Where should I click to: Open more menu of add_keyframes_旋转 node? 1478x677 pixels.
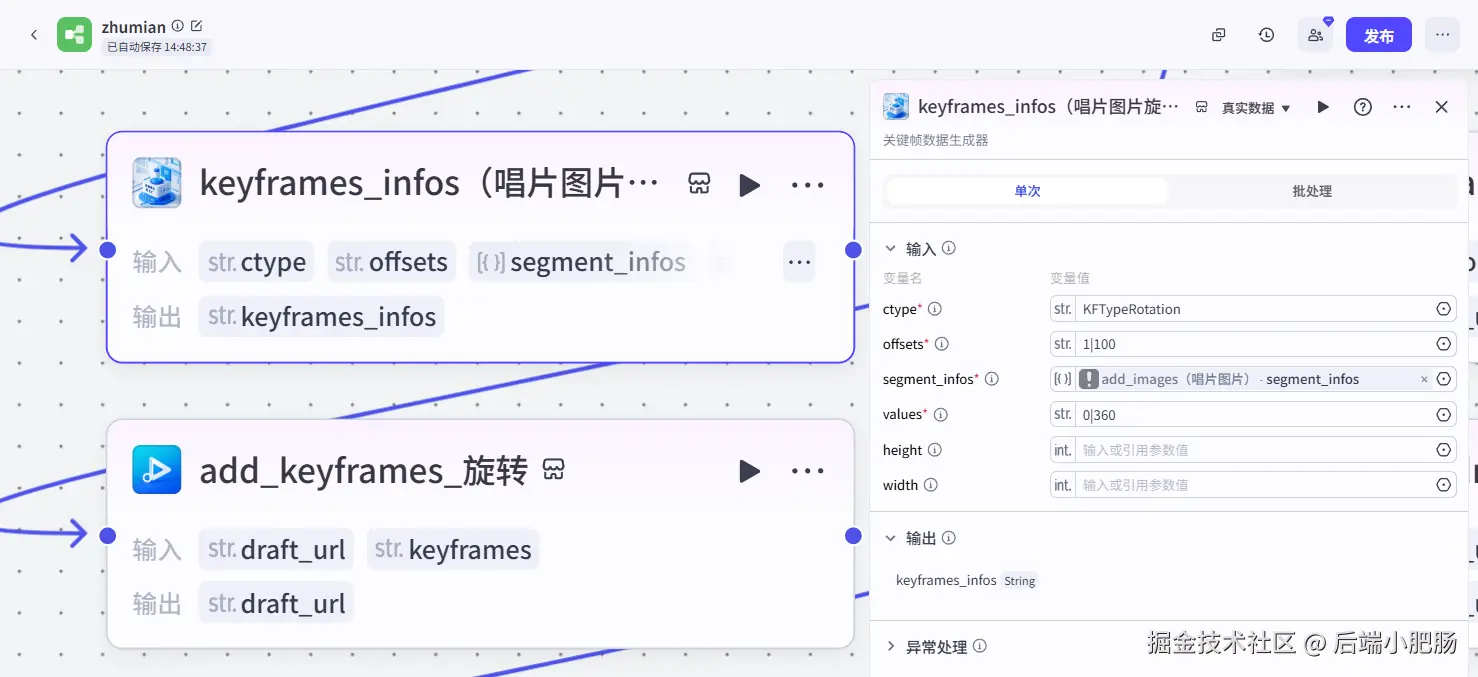[808, 471]
